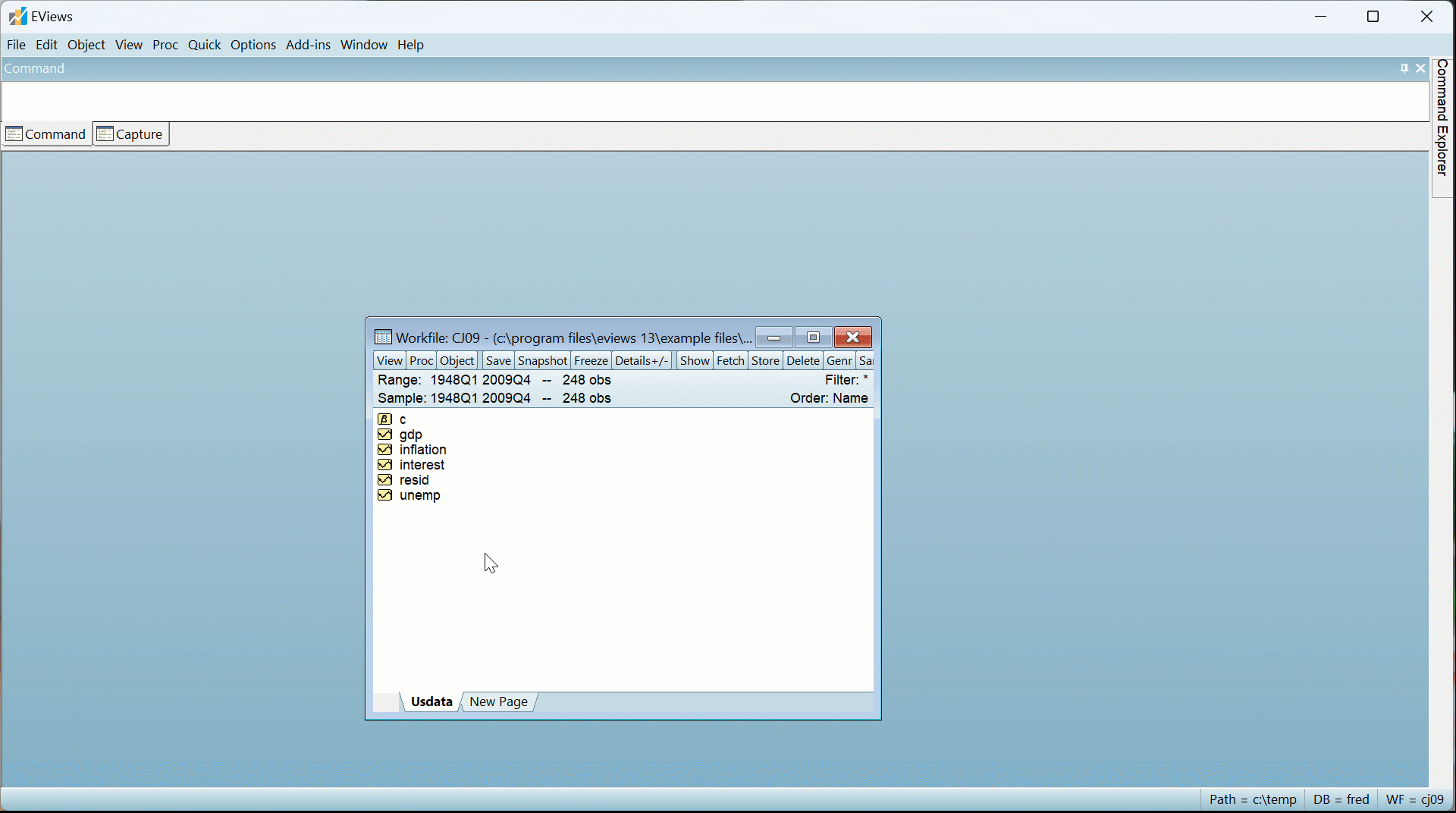
Task: Click the Genr button
Action: [x=839, y=361]
